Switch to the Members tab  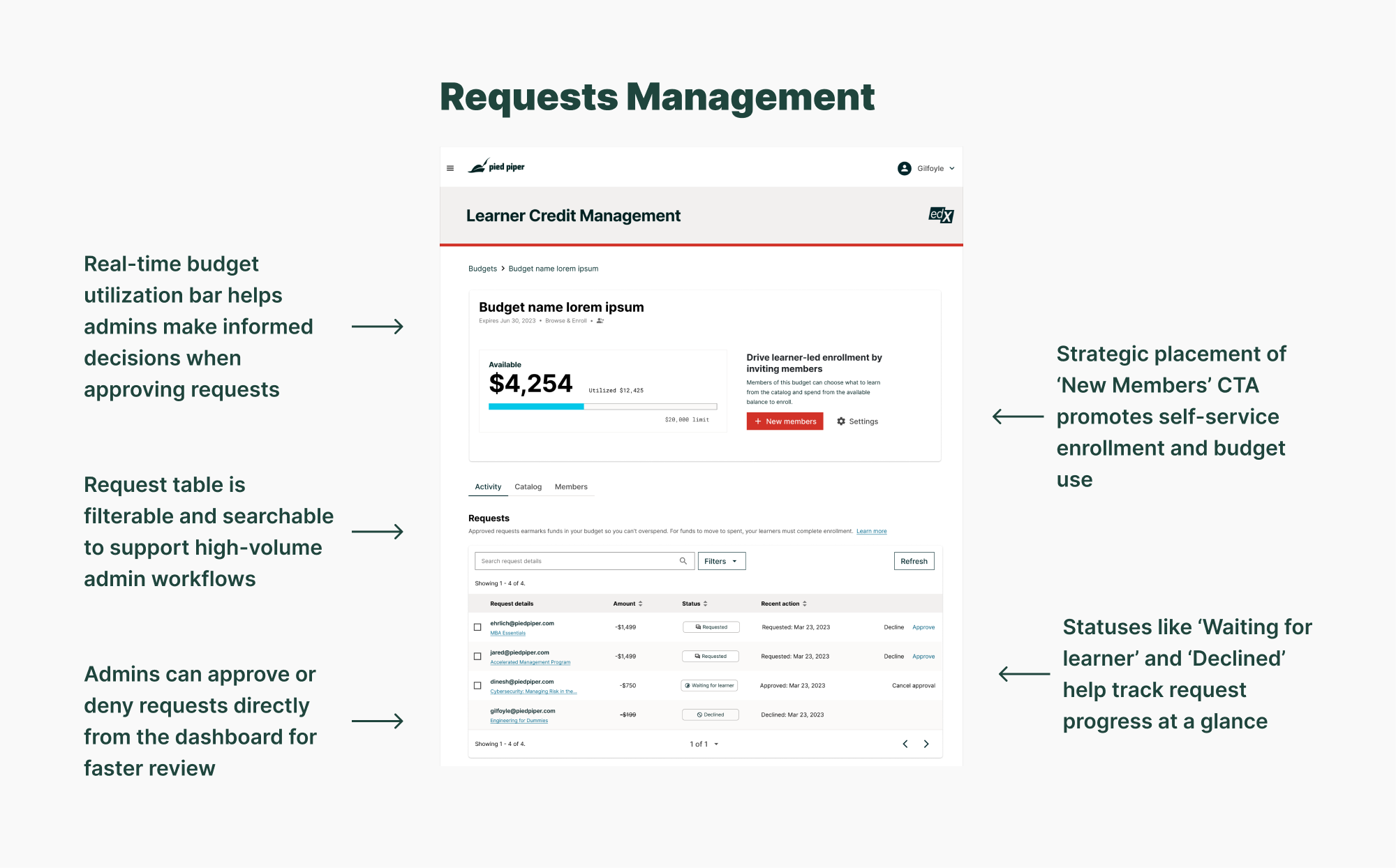571,487
